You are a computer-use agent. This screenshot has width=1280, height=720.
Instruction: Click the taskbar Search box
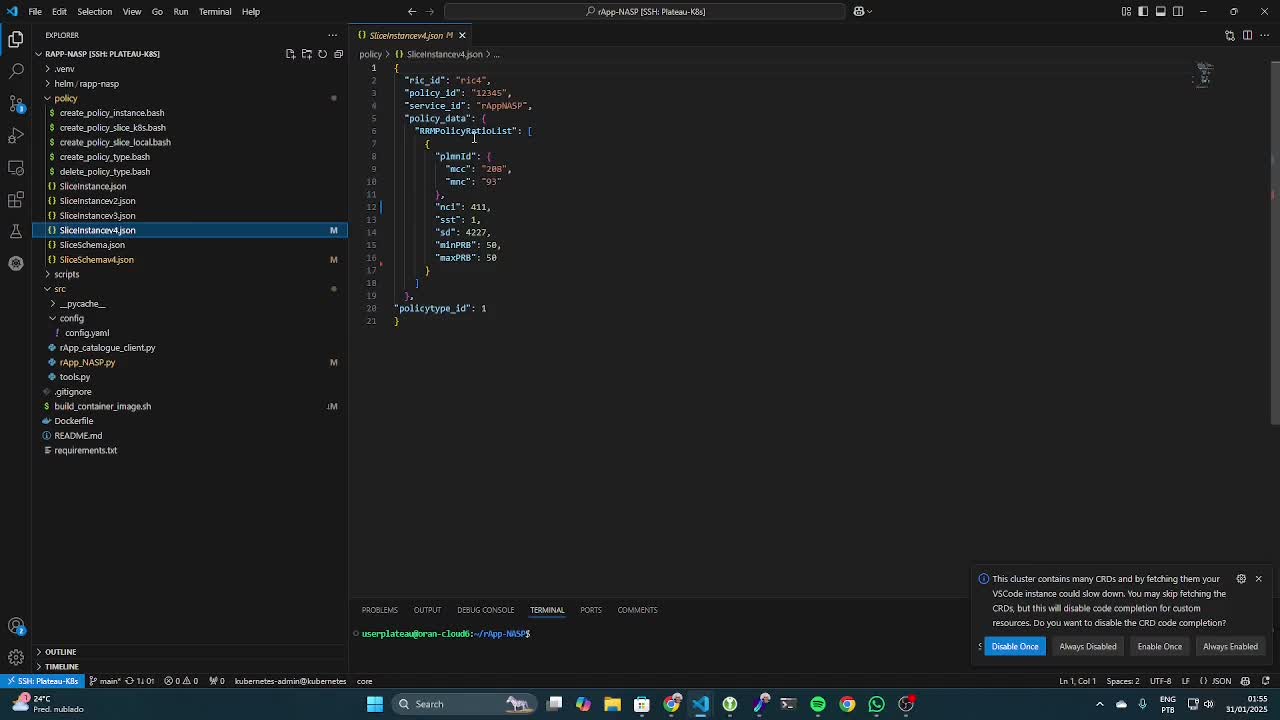[x=462, y=704]
